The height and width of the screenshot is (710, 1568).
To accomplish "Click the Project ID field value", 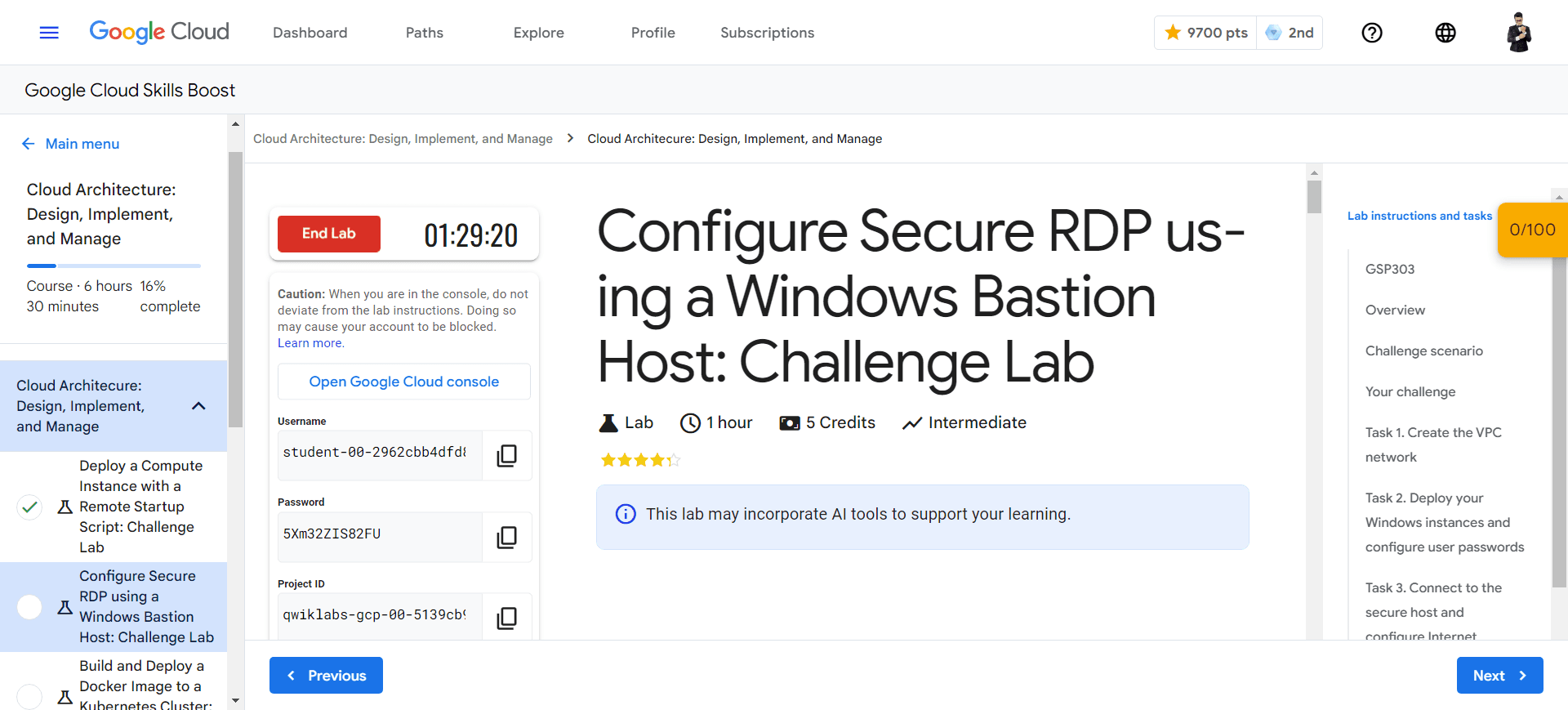I will point(380,618).
